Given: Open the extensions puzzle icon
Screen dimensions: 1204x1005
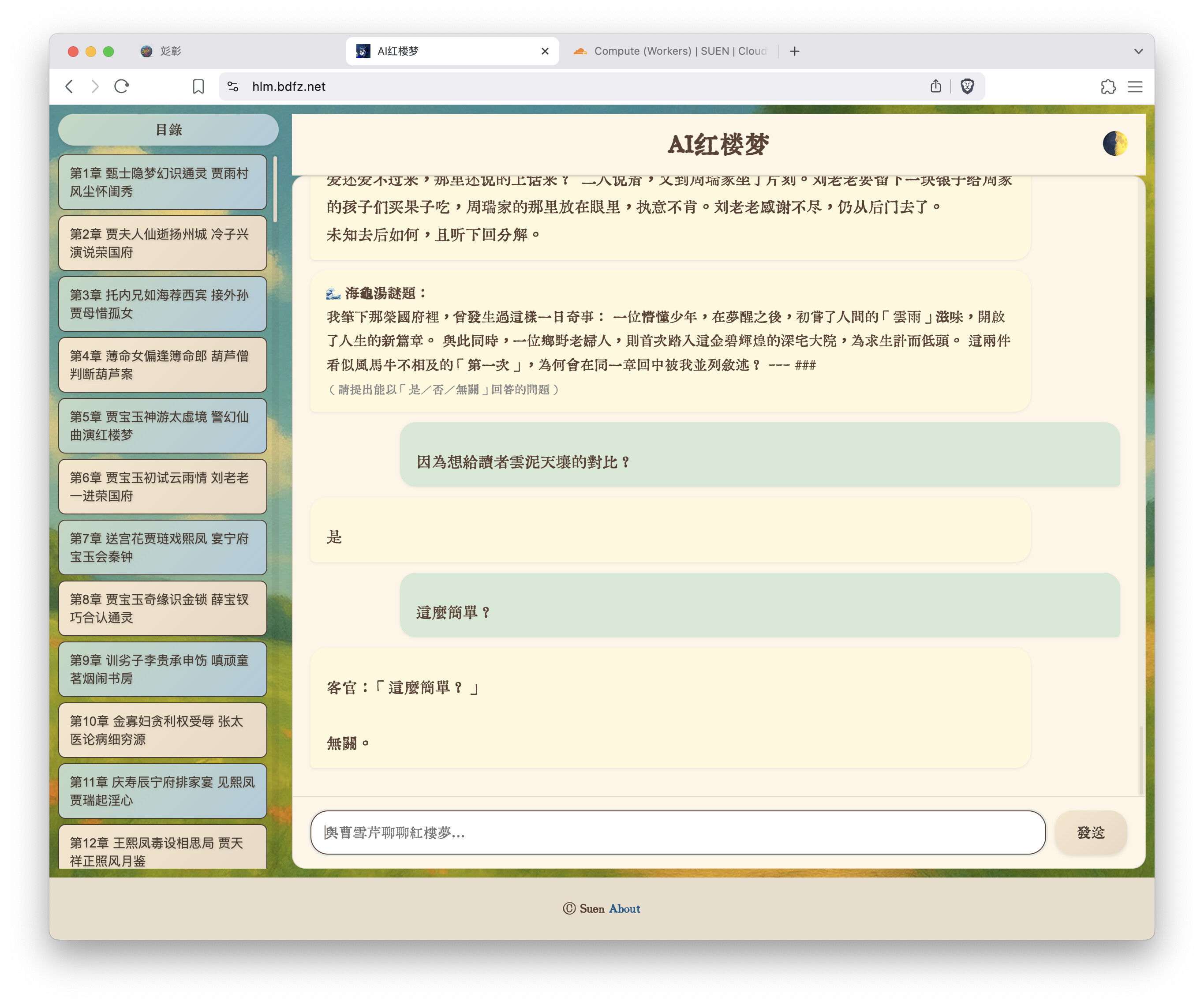Looking at the screenshot, I should [x=1108, y=86].
